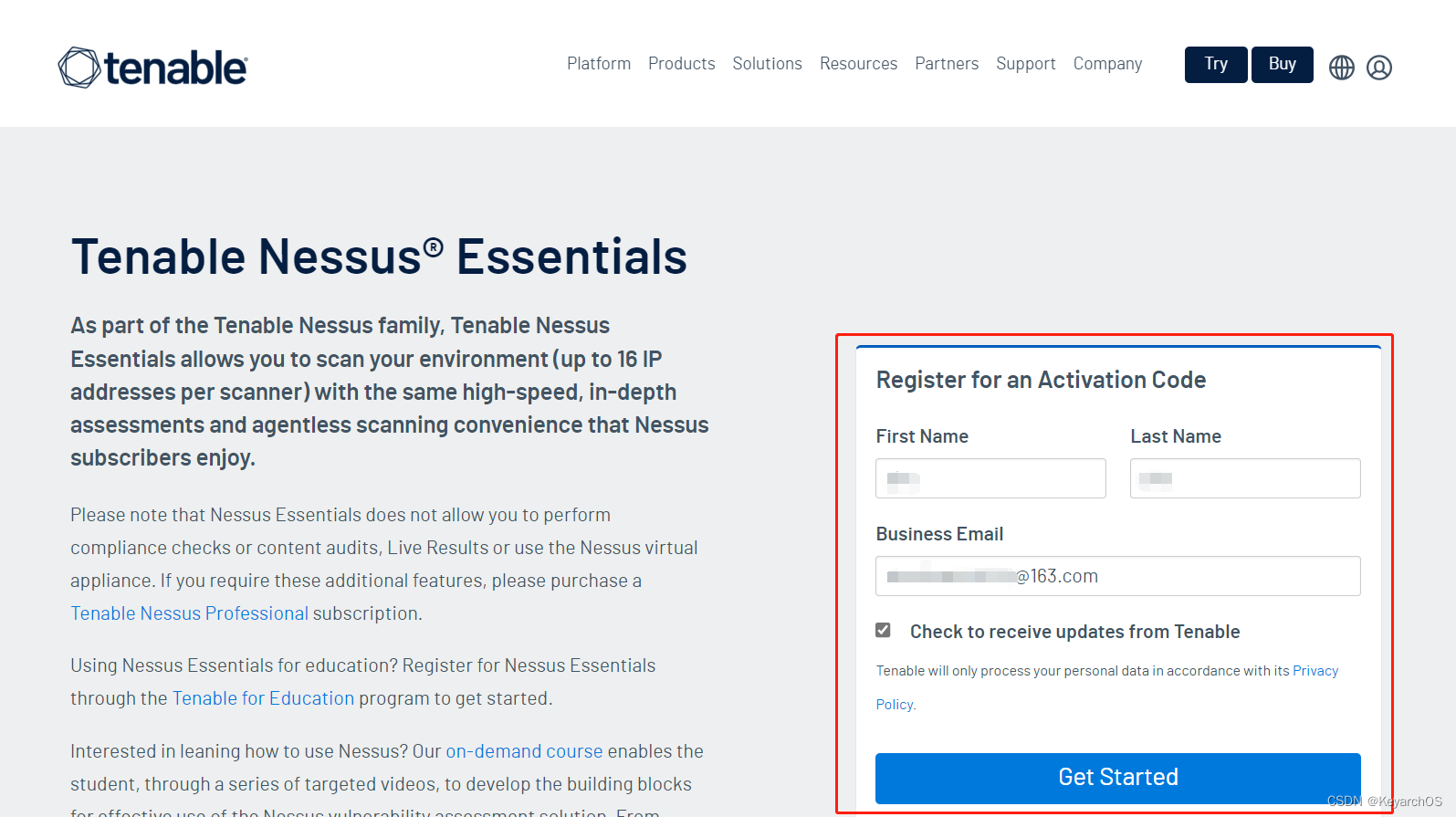This screenshot has width=1456, height=817.
Task: Open the Platform menu
Action: (599, 64)
